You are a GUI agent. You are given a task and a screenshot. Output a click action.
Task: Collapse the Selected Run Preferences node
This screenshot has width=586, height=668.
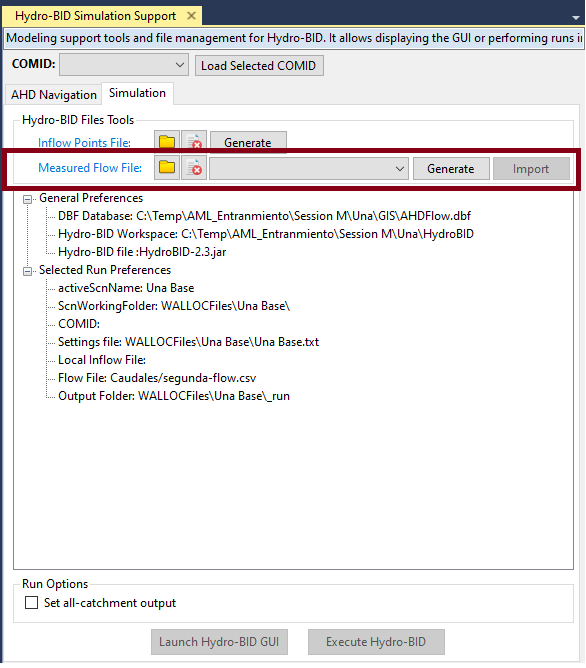[28, 271]
